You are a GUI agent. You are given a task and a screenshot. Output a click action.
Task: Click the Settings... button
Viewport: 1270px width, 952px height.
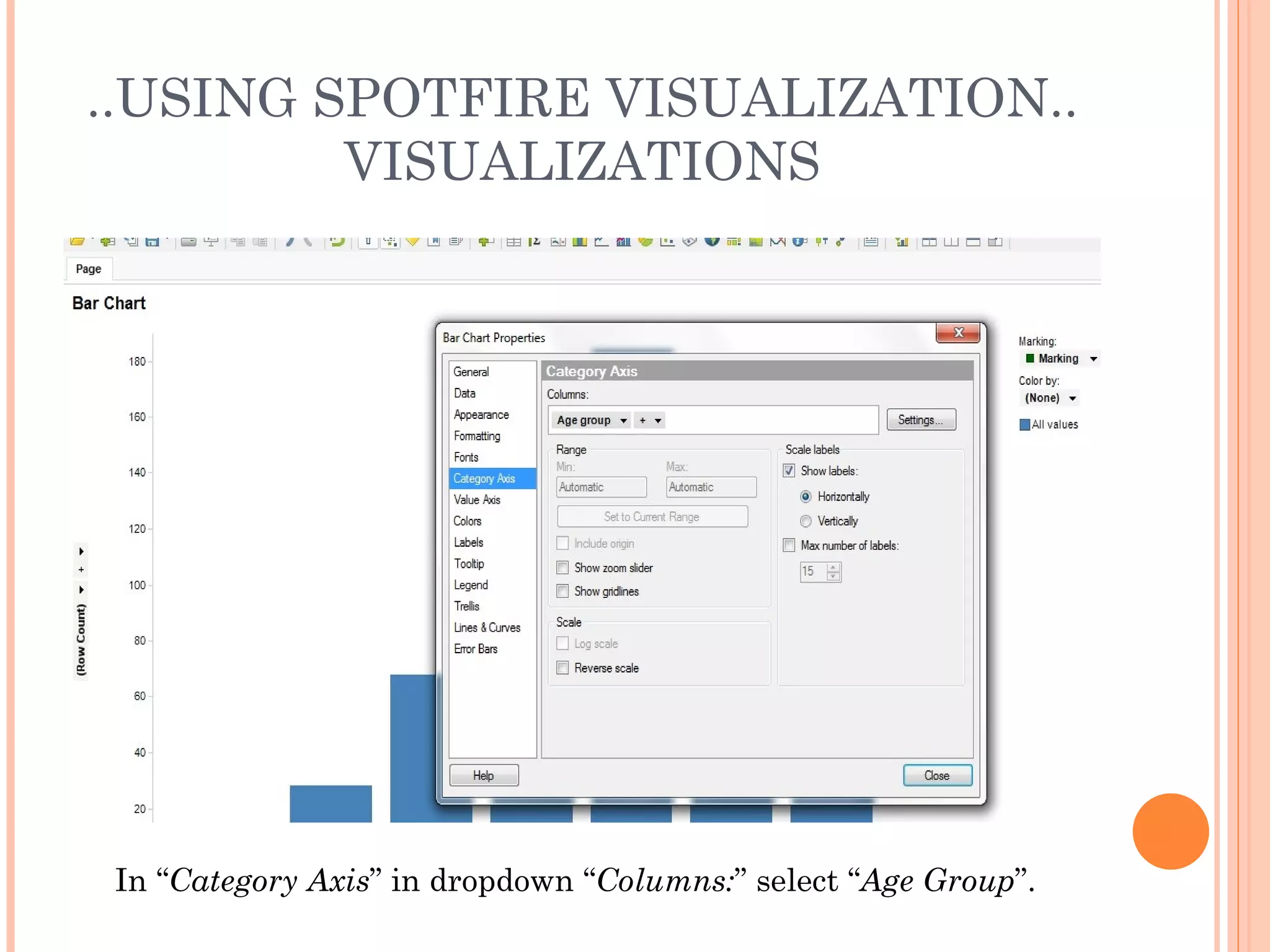921,420
